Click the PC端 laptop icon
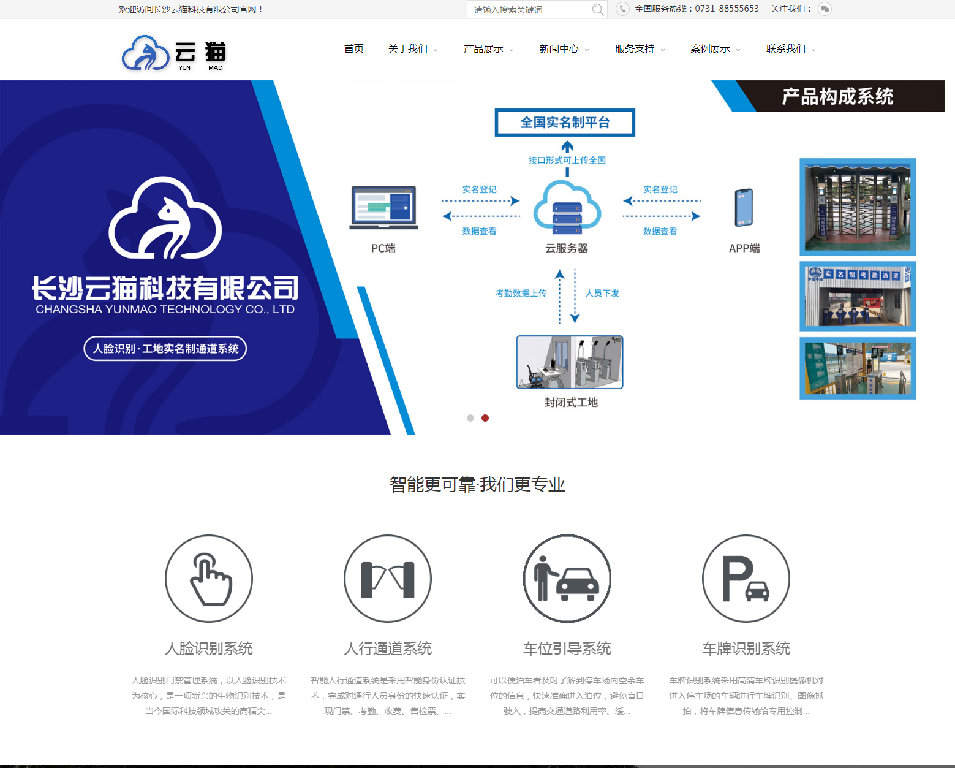The height and width of the screenshot is (768, 955). (x=384, y=208)
